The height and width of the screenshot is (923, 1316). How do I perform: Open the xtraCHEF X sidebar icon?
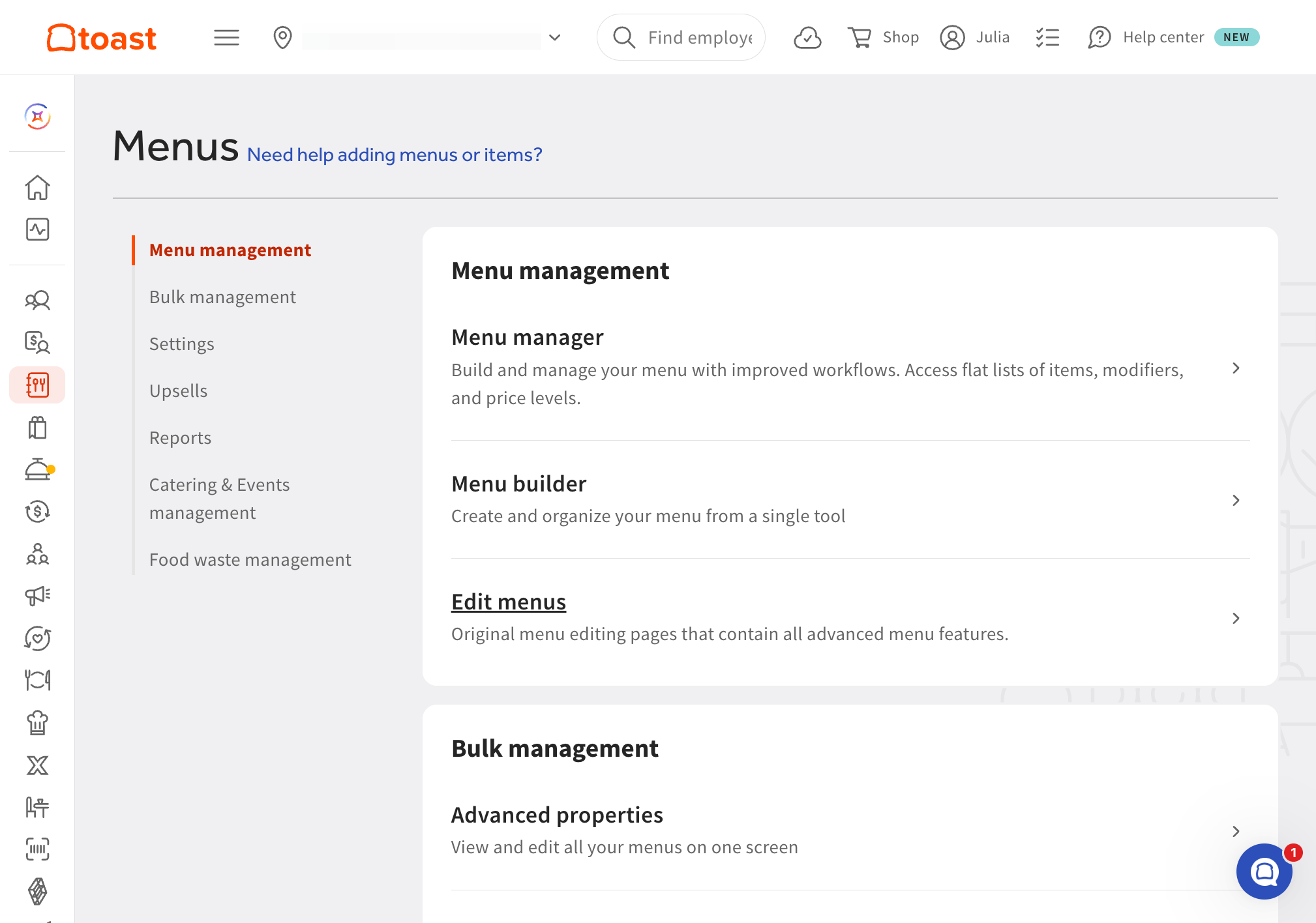pos(38,765)
